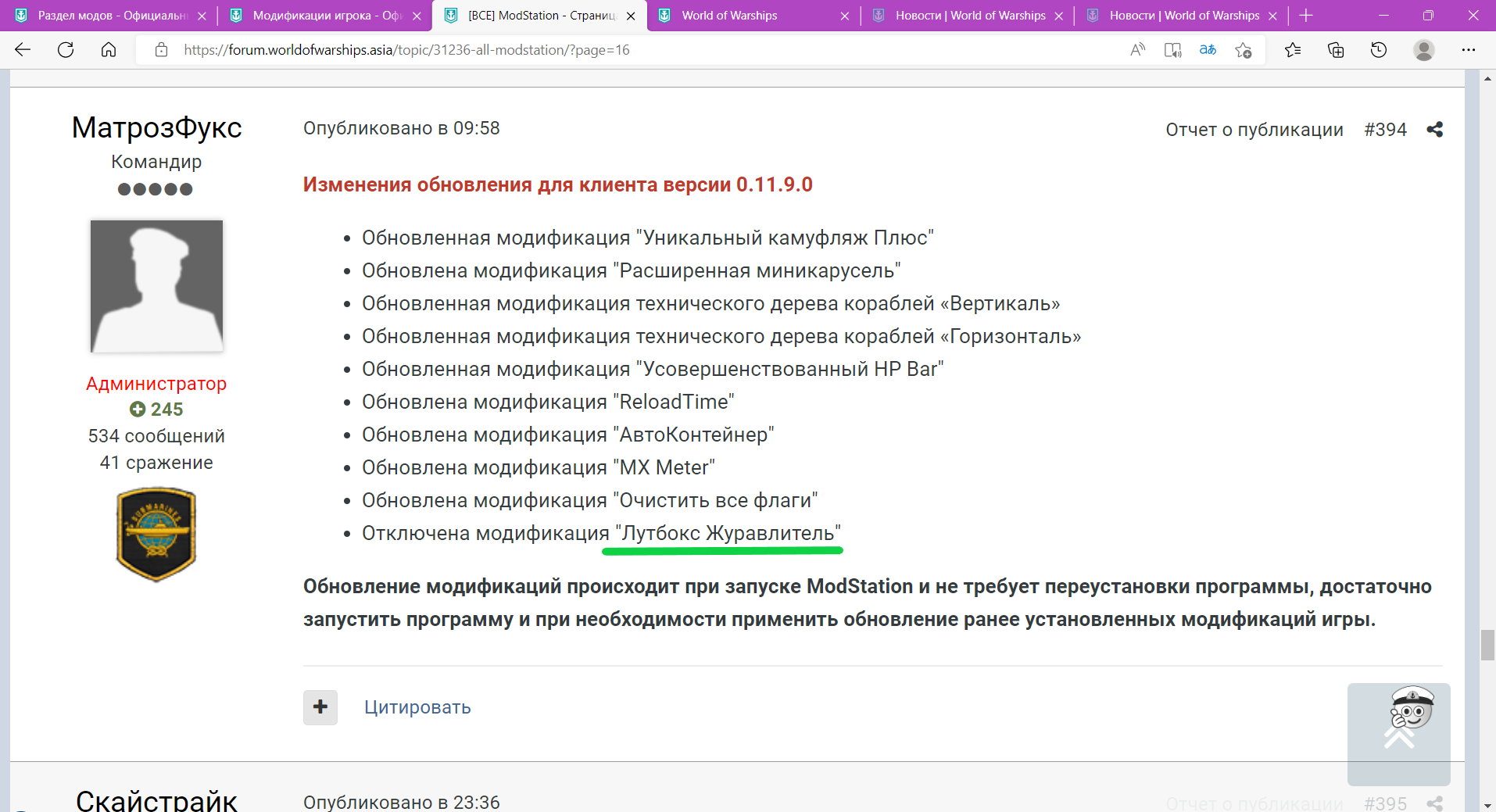The image size is (1496, 812).
Task: Click the vertical scrollbar thumb
Action: [1487, 646]
